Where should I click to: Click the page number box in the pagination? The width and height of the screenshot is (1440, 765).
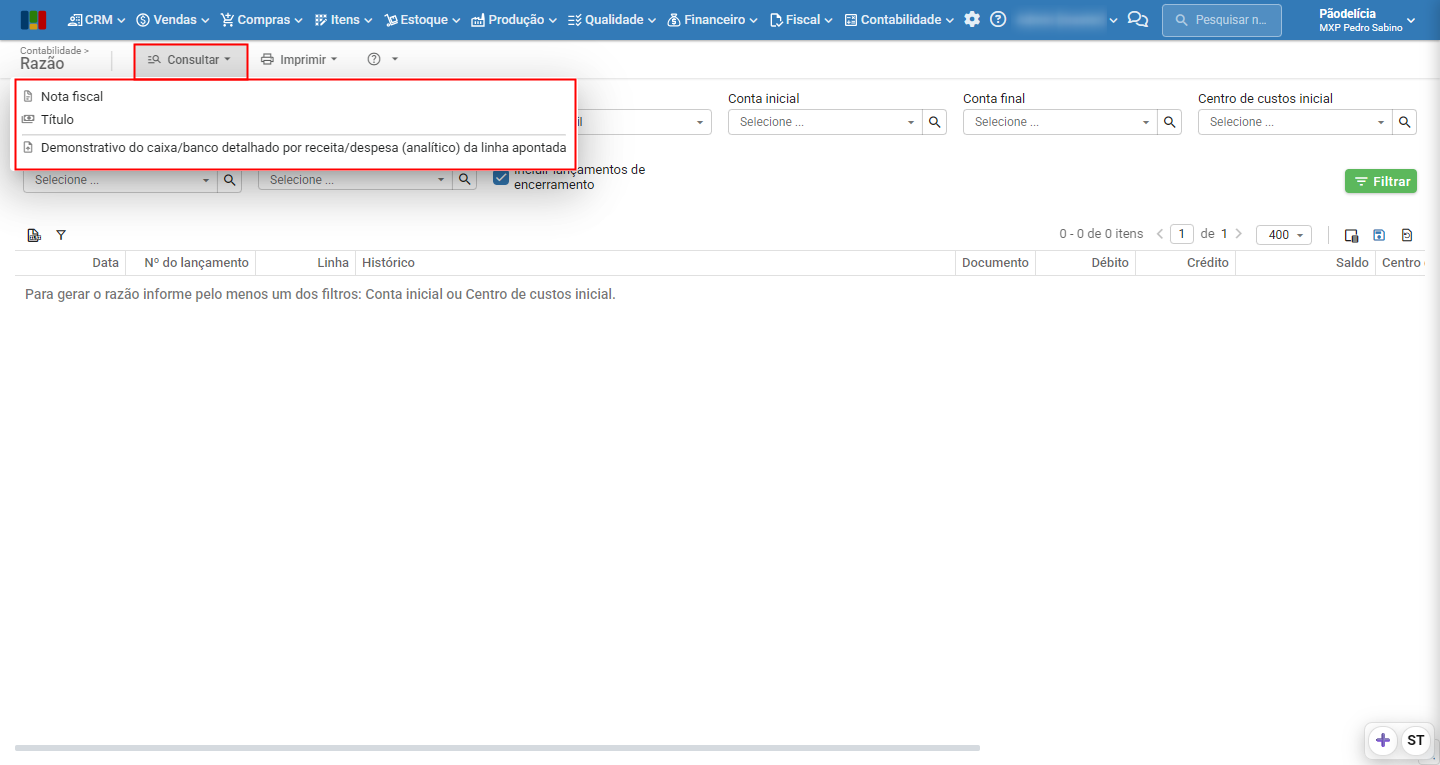coord(1183,234)
